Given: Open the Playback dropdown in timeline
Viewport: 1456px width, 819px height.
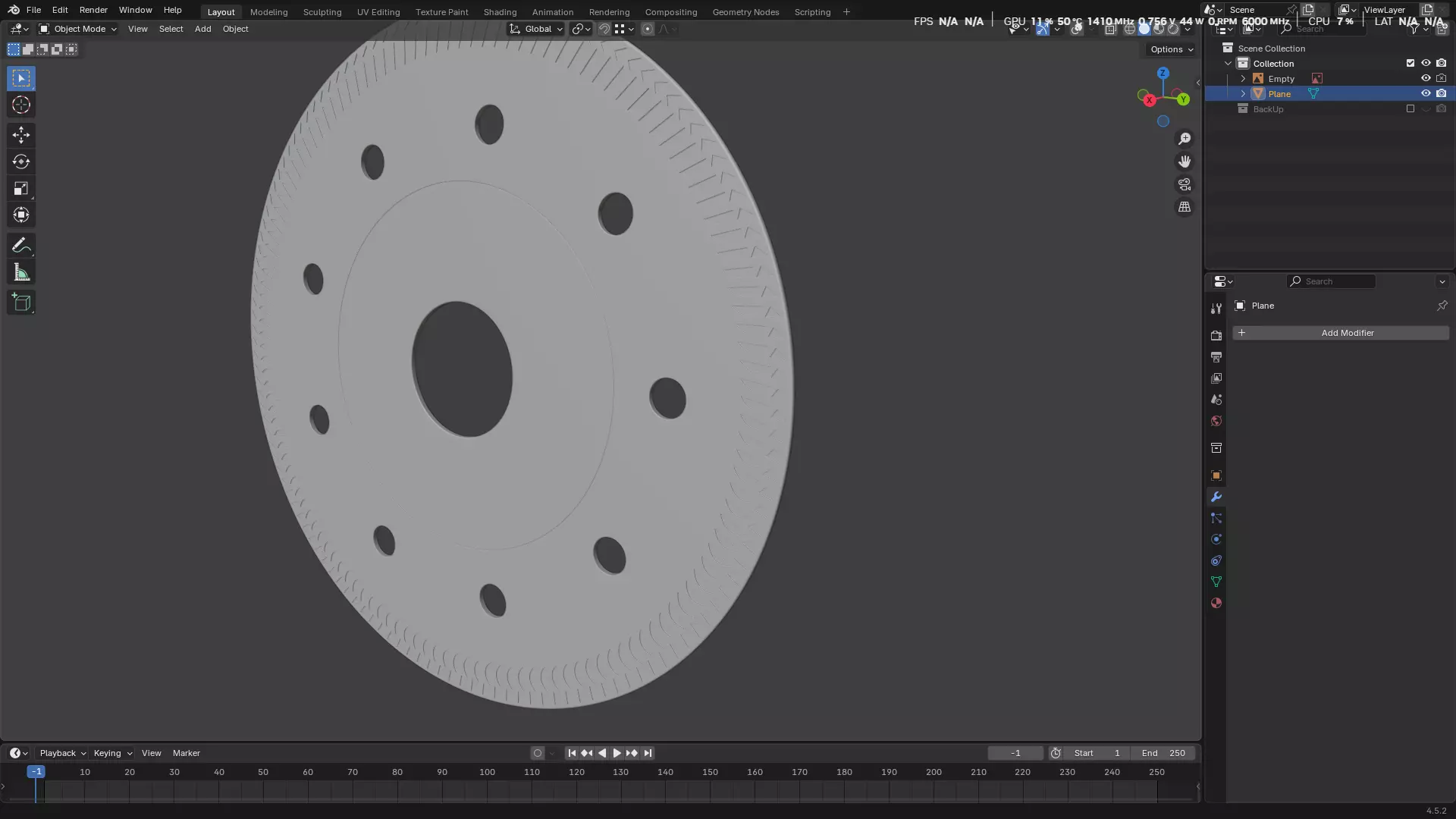Looking at the screenshot, I should pyautogui.click(x=62, y=753).
